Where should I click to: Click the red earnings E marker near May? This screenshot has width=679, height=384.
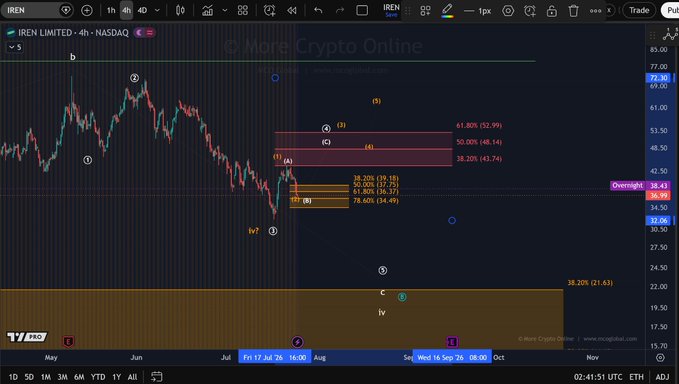coord(68,342)
